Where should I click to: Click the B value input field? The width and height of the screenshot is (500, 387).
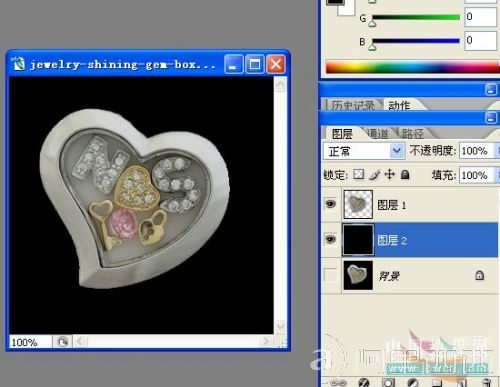480,41
